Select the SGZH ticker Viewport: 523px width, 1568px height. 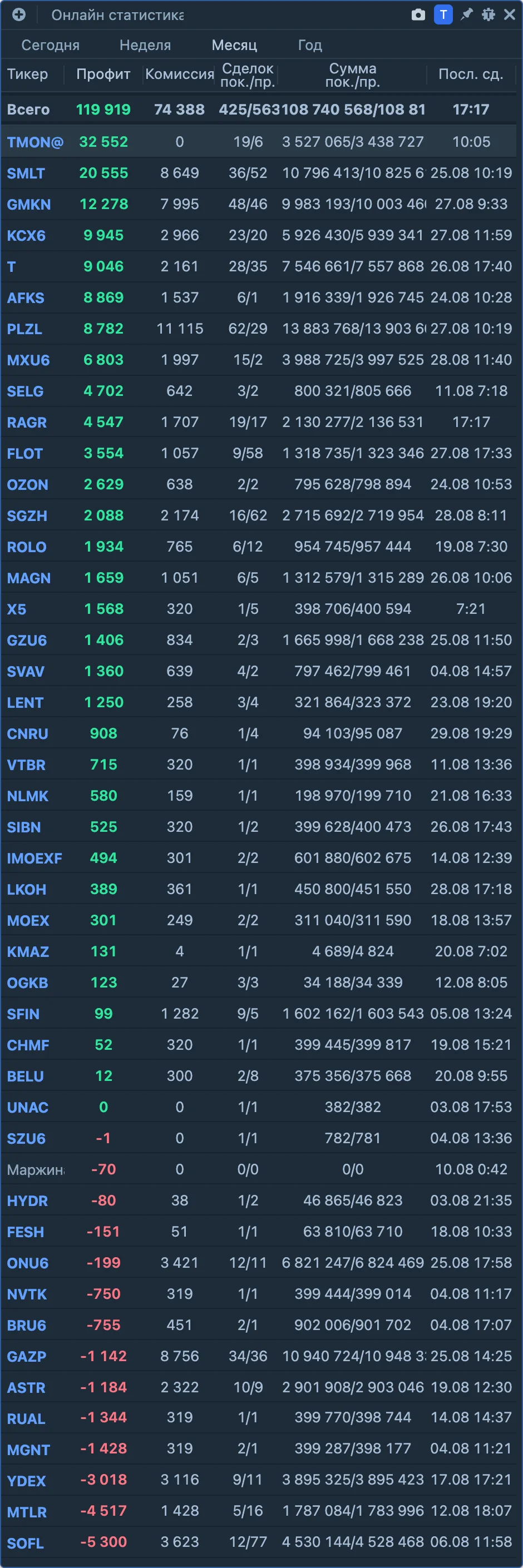point(27,516)
